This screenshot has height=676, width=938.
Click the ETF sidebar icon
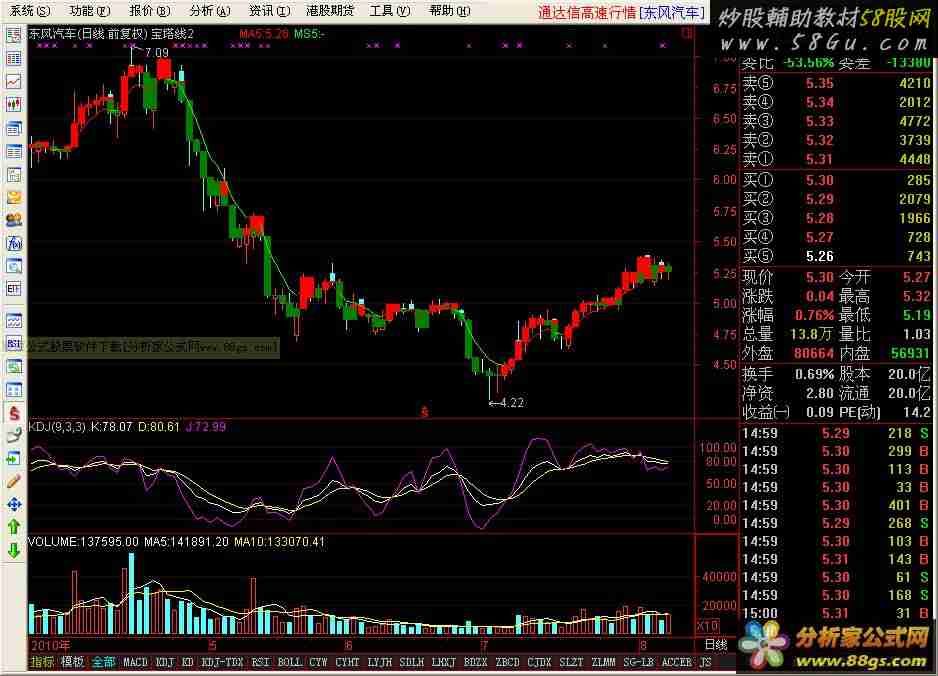pyautogui.click(x=14, y=288)
